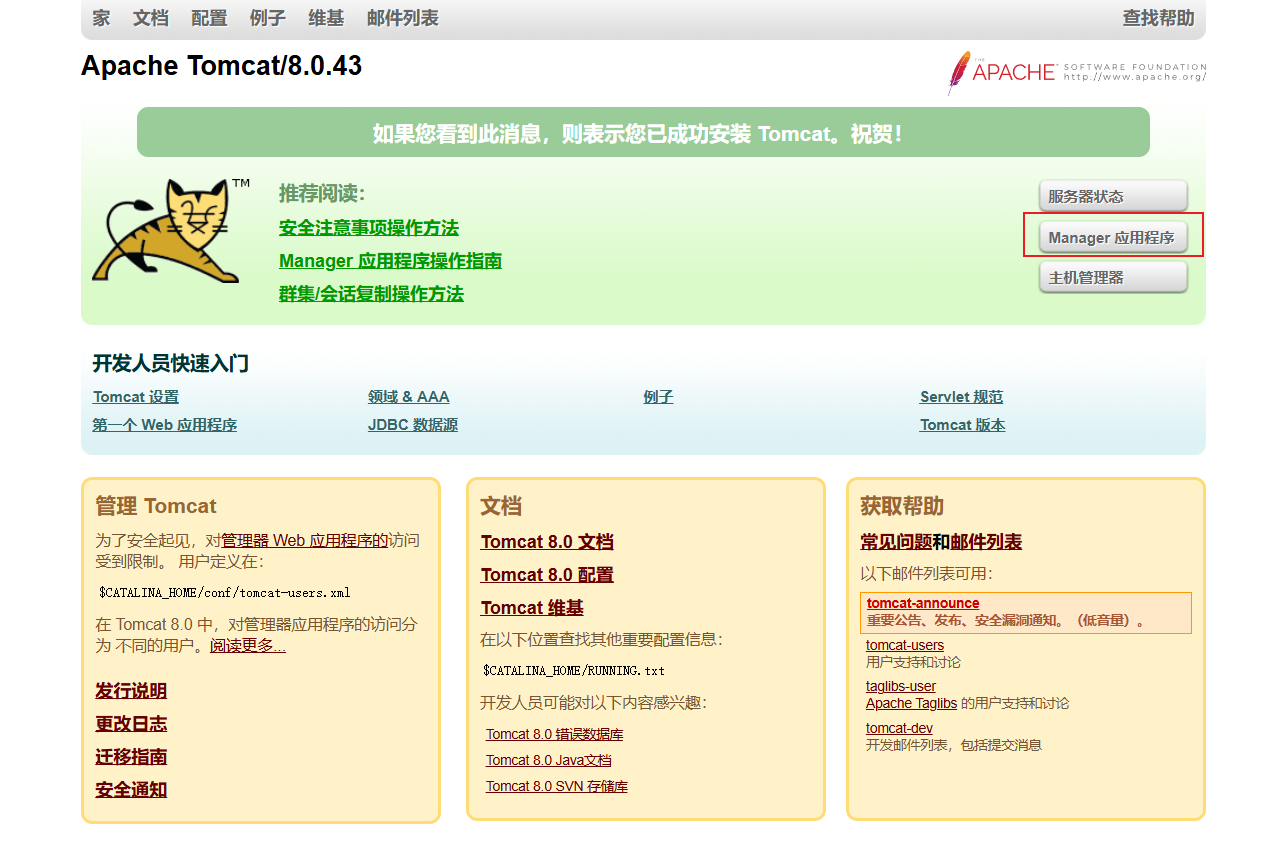This screenshot has height=851, width=1265.
Task: Click the Apache Software Foundation logo
Action: coord(1077,73)
